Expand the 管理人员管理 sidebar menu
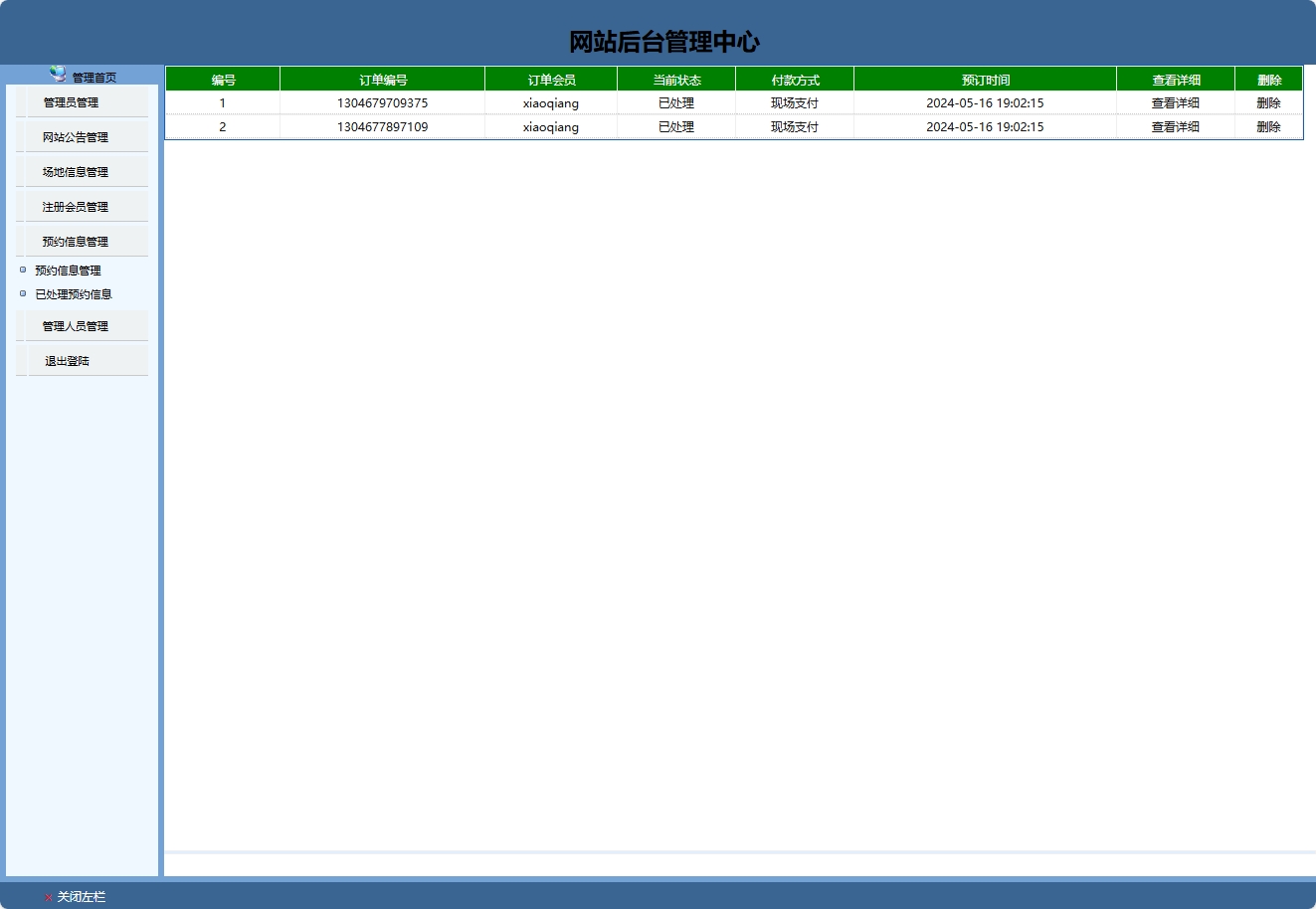 tap(82, 326)
